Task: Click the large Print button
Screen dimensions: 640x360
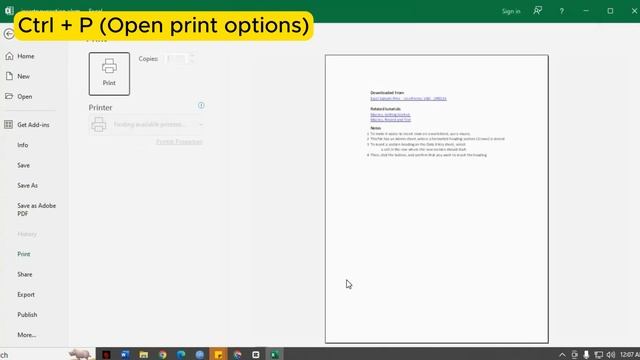Action: click(109, 74)
